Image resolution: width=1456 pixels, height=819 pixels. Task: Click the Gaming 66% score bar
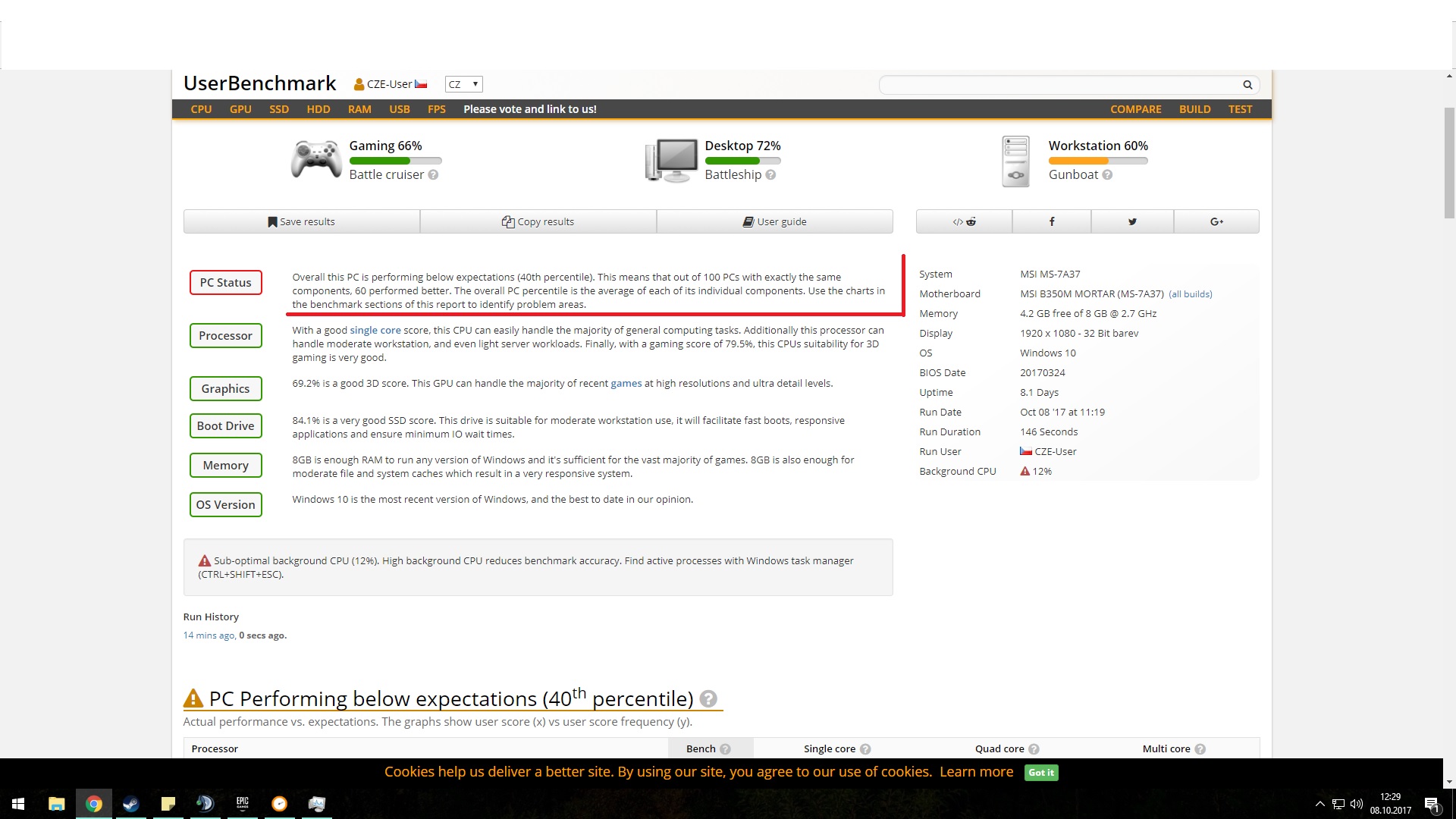[395, 161]
